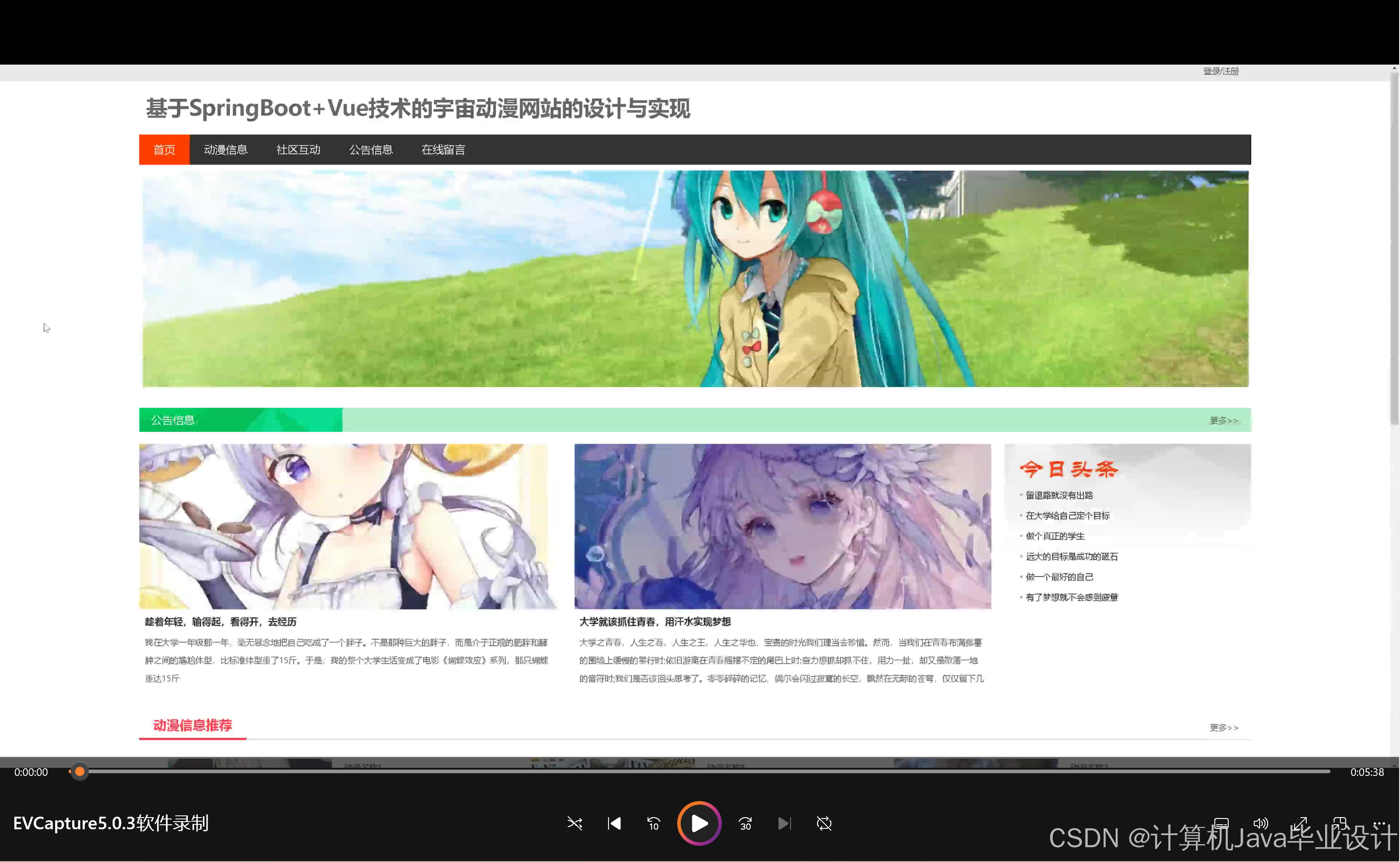Skip back 10 seconds
1400x862 pixels.
654,823
